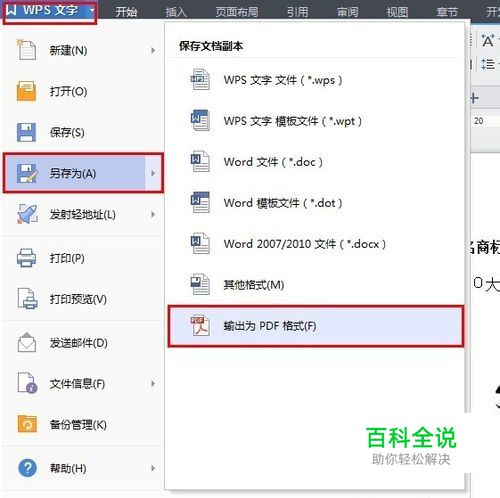Select 其他格式(M) option
500x498 pixels.
tap(315, 285)
